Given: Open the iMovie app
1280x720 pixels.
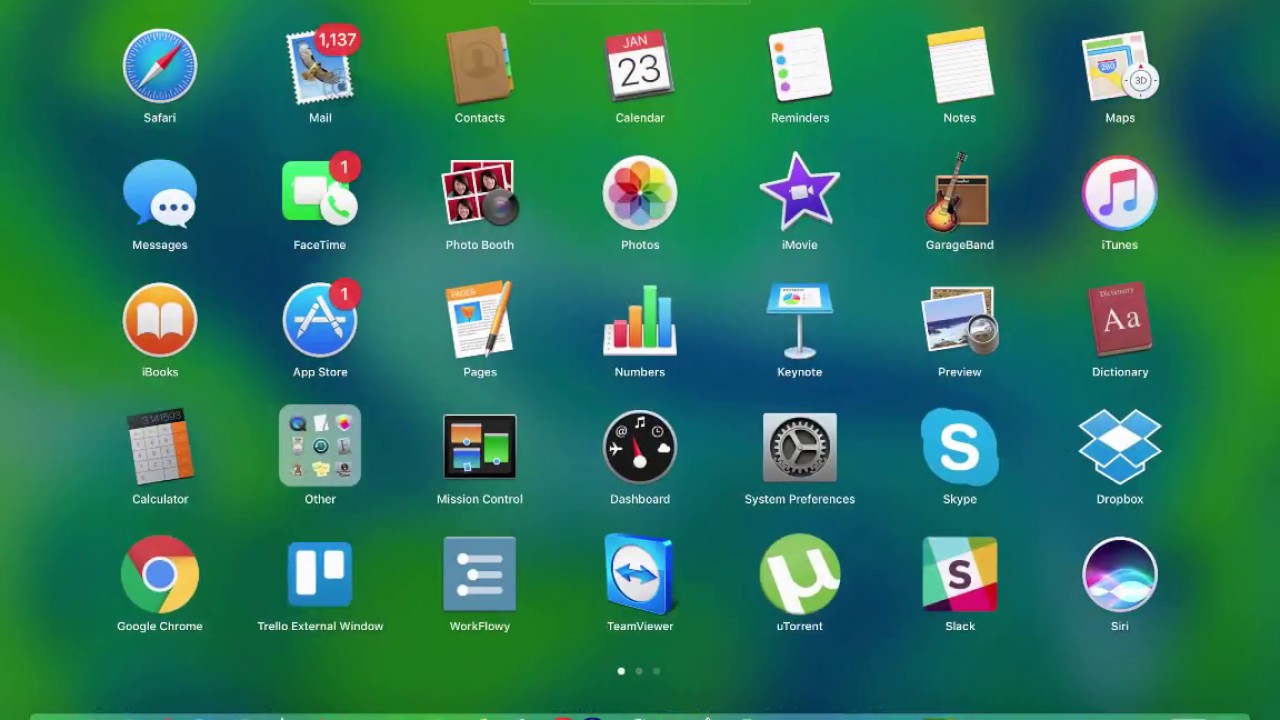Looking at the screenshot, I should tap(800, 193).
